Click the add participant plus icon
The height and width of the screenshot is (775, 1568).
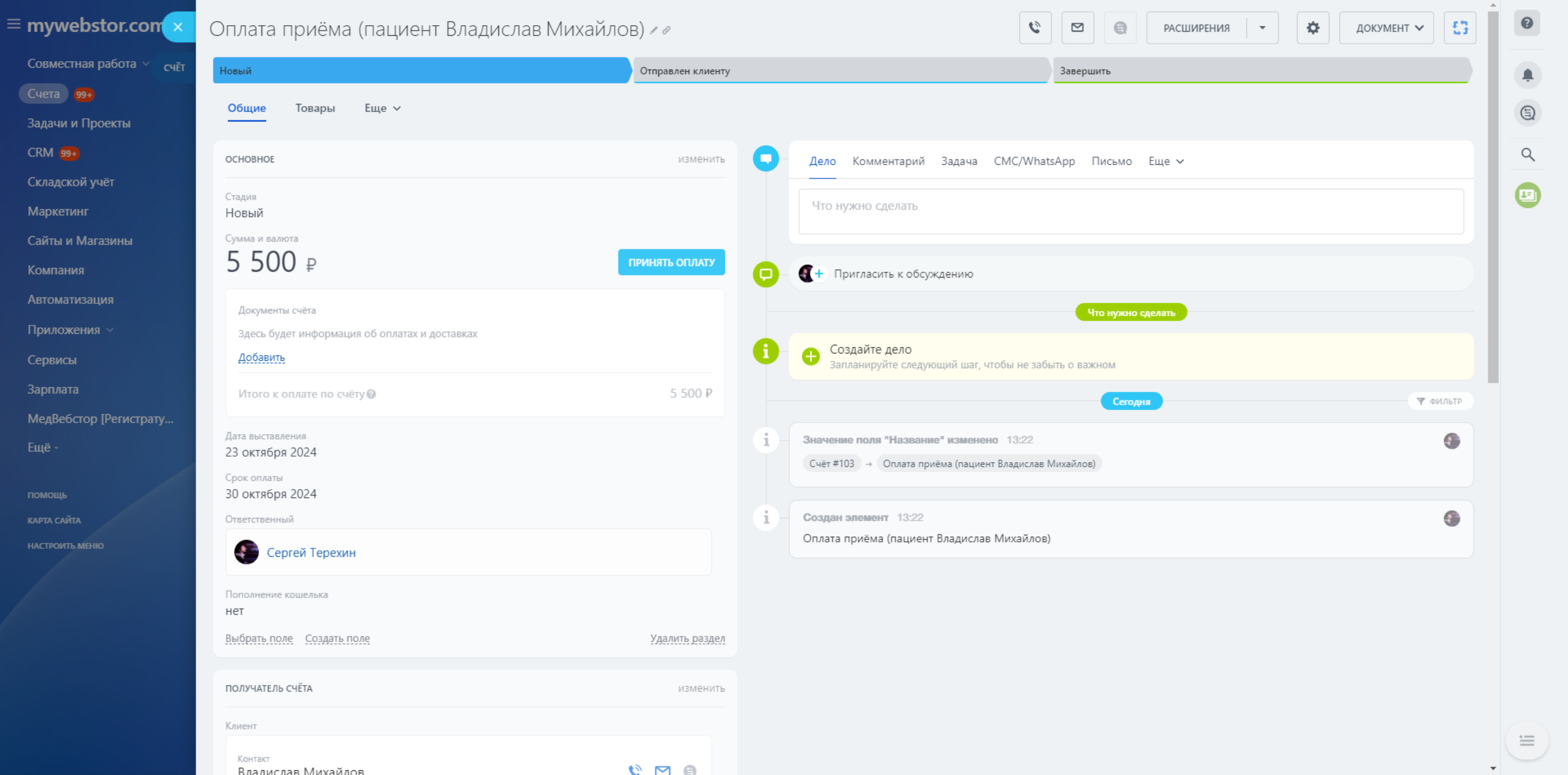click(x=819, y=274)
